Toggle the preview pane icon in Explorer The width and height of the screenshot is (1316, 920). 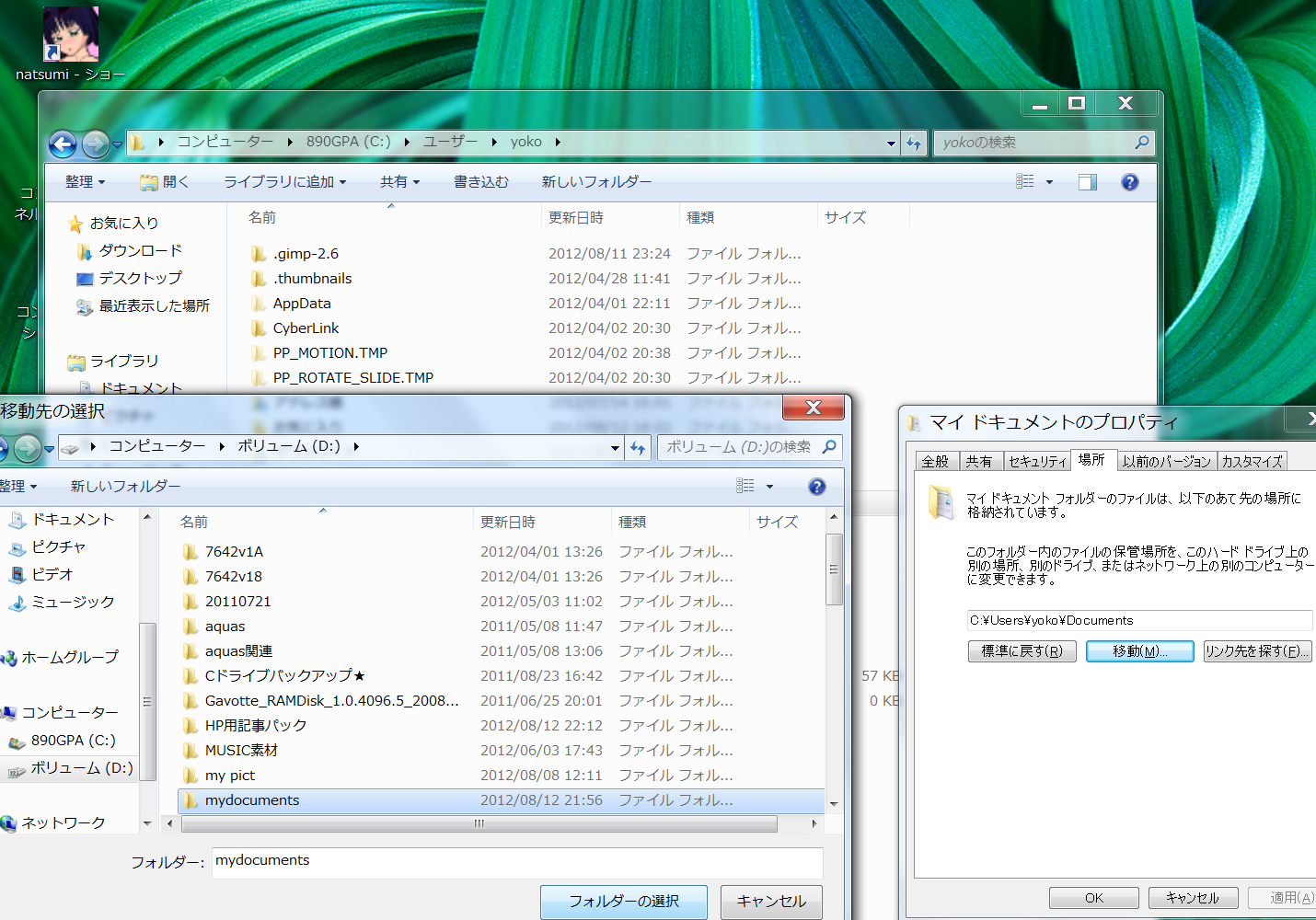(1087, 182)
